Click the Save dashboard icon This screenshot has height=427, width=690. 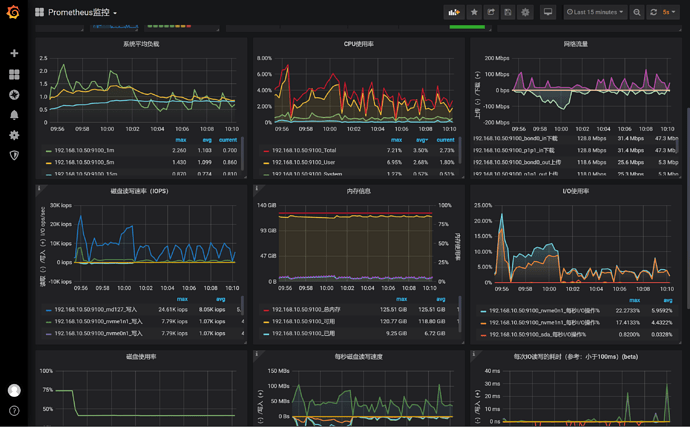(x=508, y=13)
